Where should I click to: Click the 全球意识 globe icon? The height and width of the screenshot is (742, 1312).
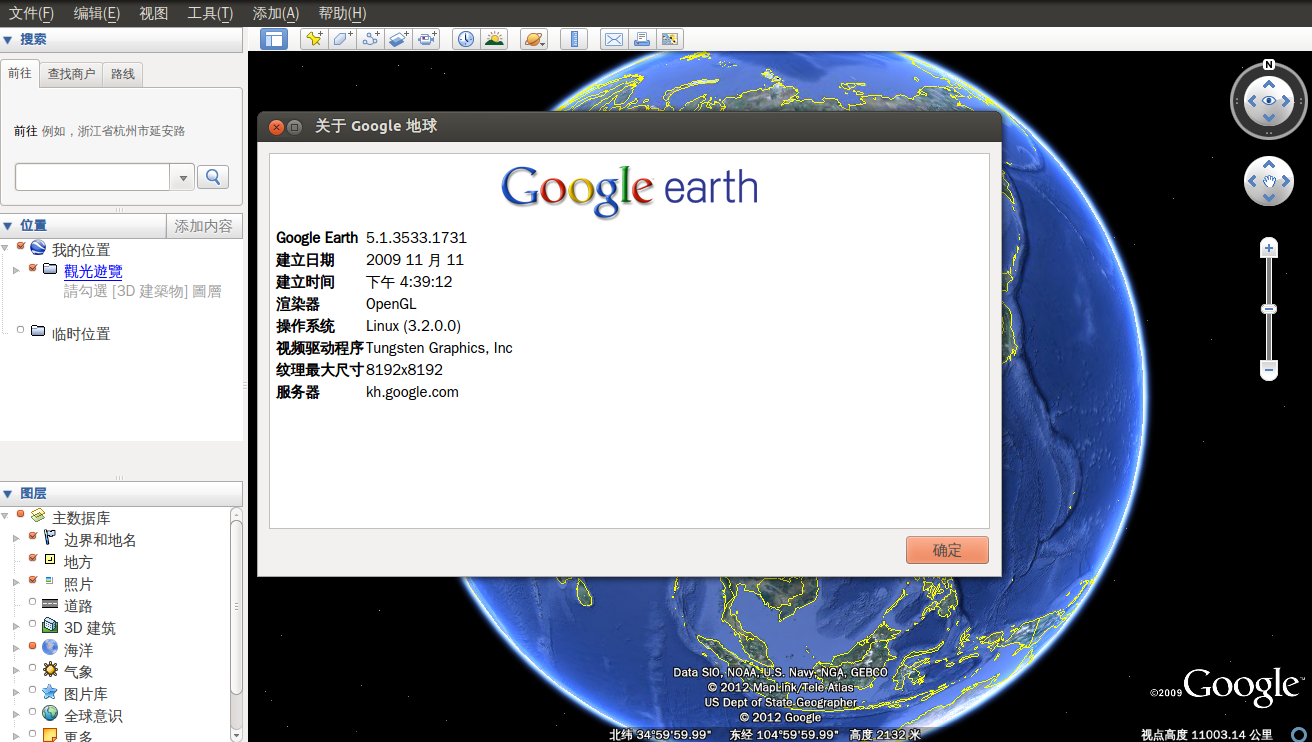tap(50, 714)
